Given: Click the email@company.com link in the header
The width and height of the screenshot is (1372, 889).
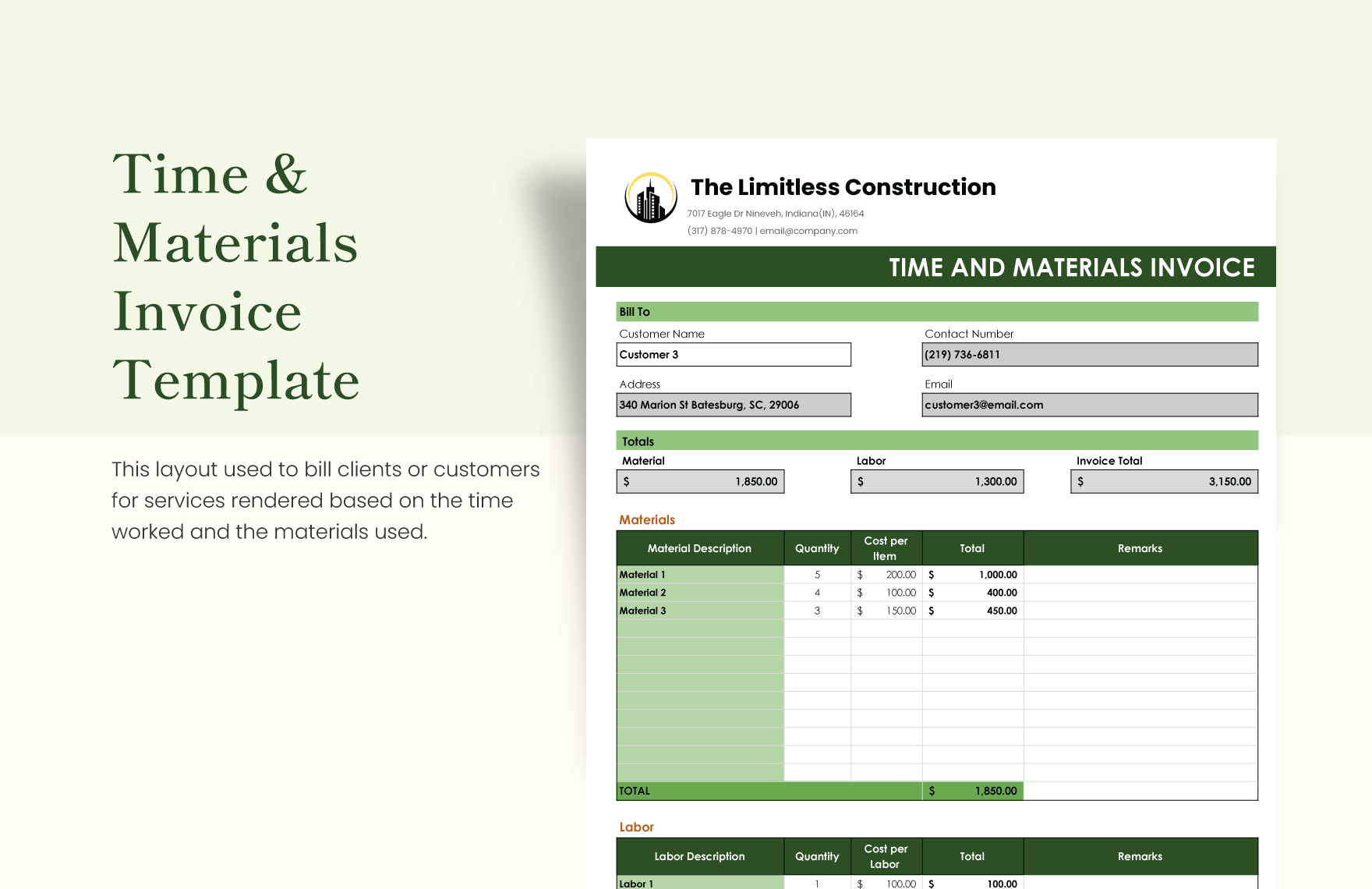Looking at the screenshot, I should coord(808,231).
